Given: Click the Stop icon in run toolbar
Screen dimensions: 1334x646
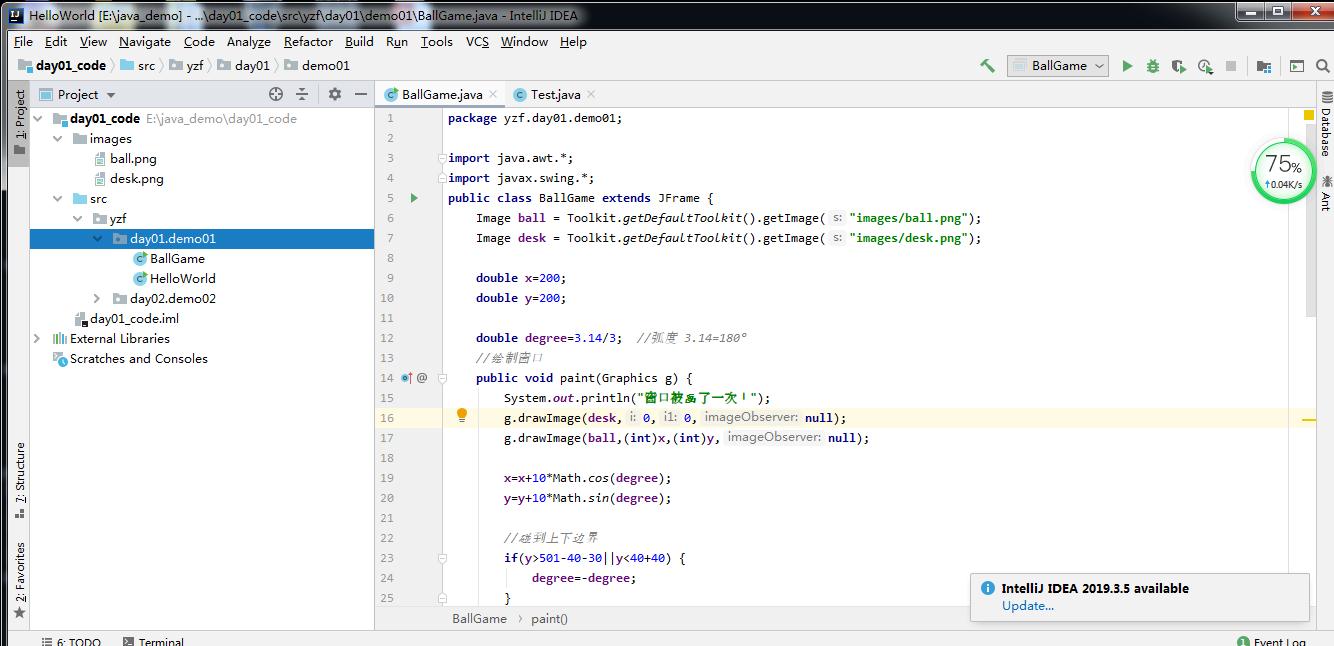Looking at the screenshot, I should [x=1231, y=66].
